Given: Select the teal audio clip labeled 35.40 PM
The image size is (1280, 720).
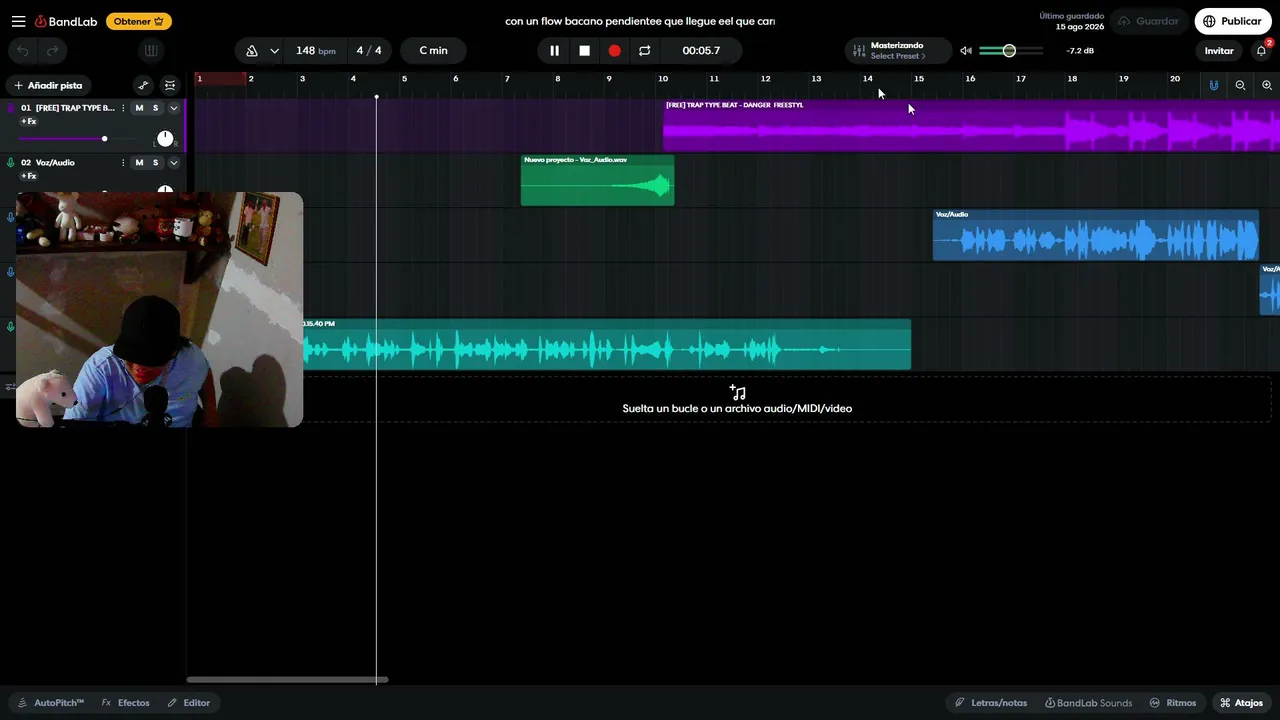Looking at the screenshot, I should [x=607, y=345].
